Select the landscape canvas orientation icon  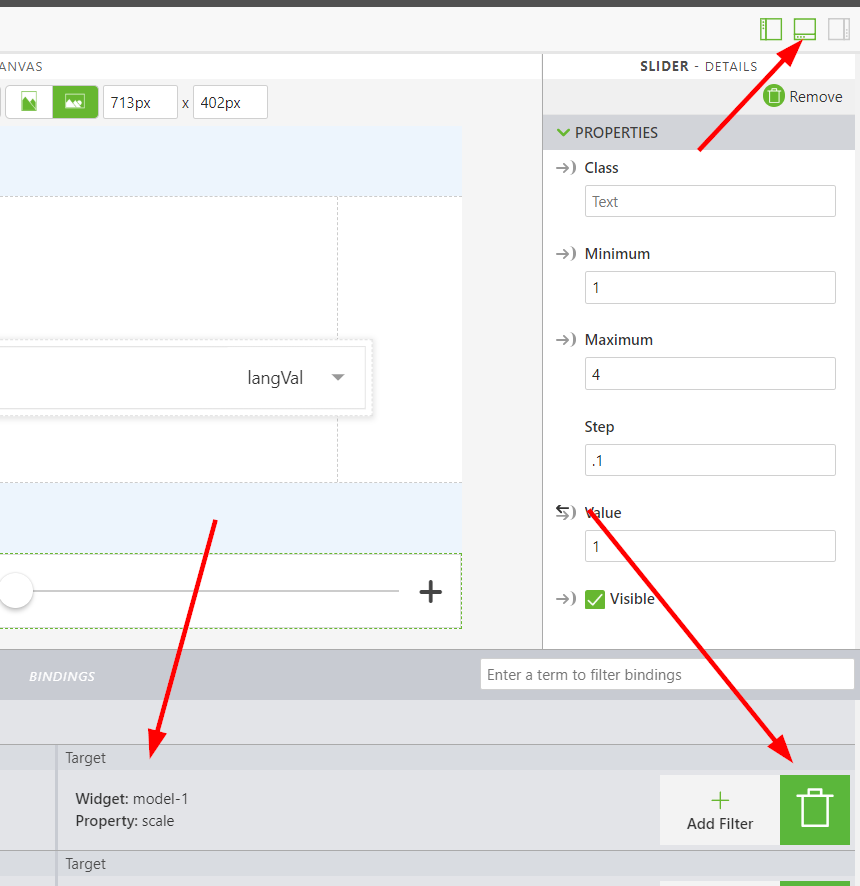[75, 102]
